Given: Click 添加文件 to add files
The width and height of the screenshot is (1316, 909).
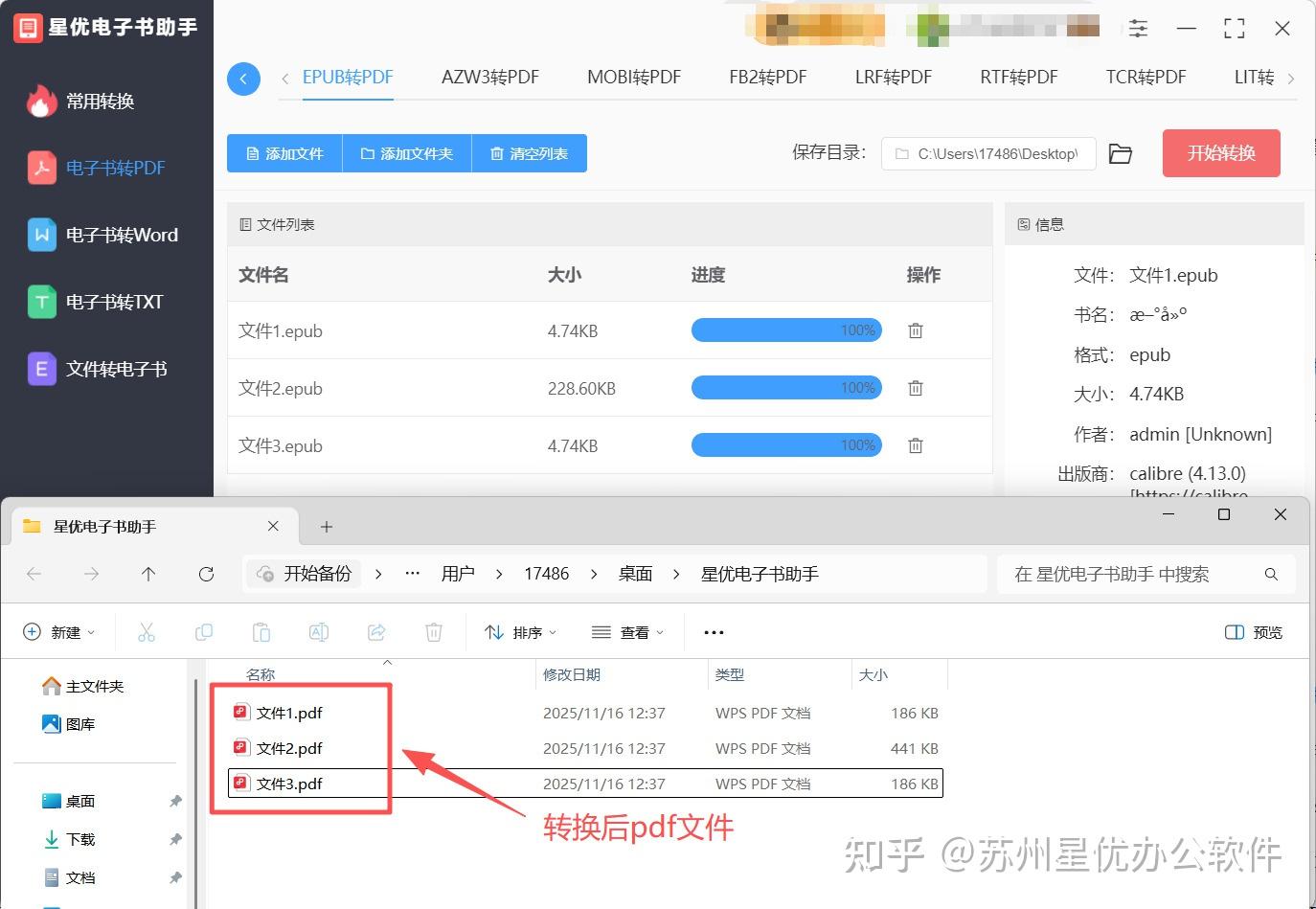Looking at the screenshot, I should pyautogui.click(x=284, y=152).
